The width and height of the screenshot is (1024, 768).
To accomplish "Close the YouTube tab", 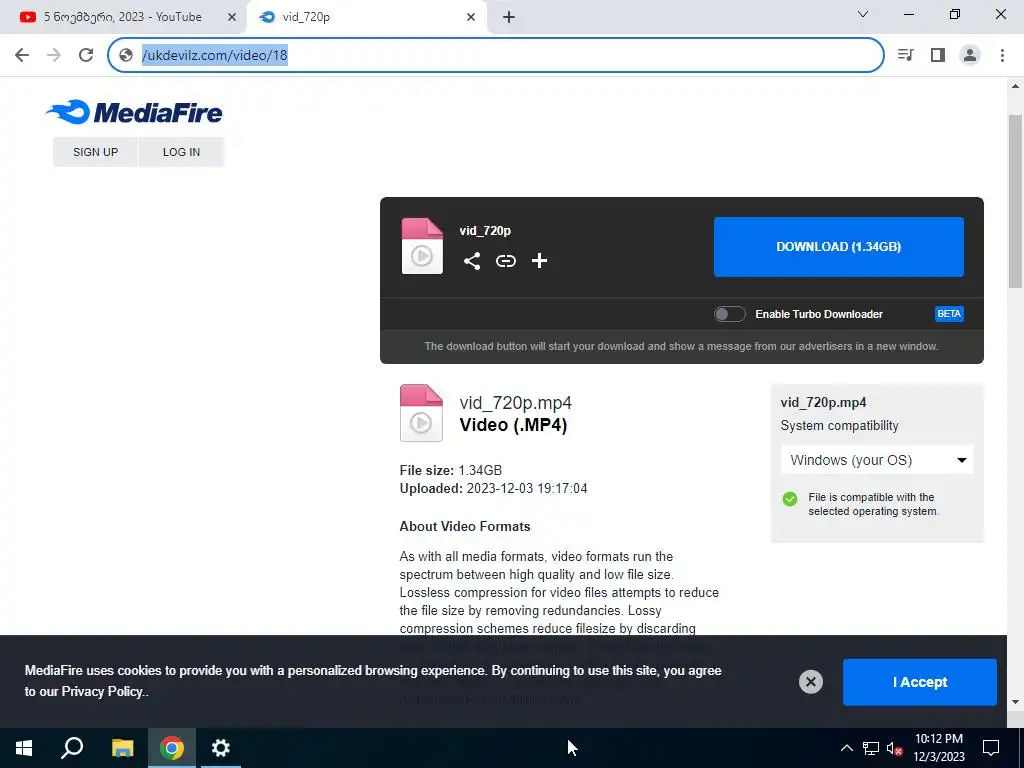I will tap(232, 17).
